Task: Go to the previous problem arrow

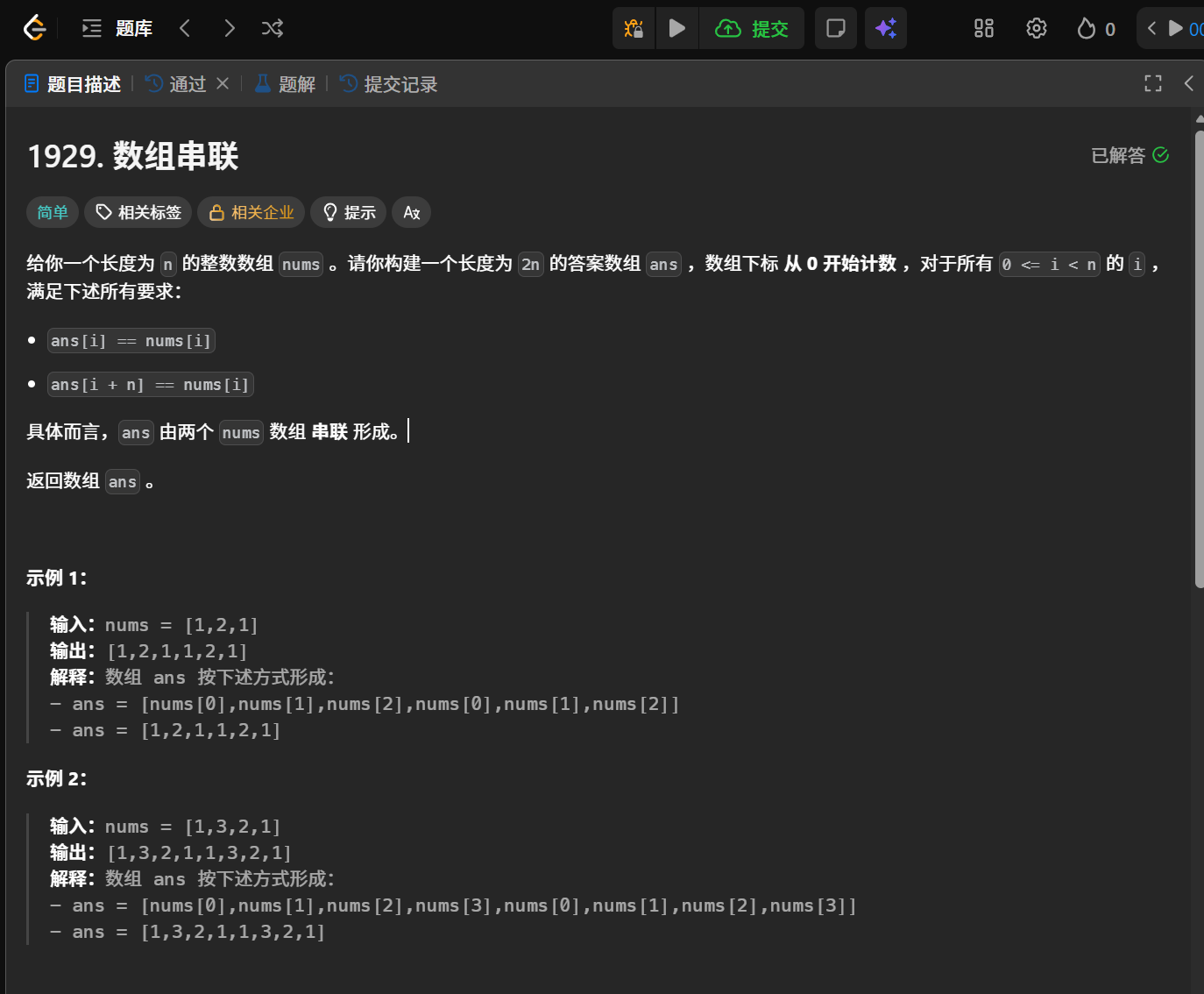Action: click(x=185, y=28)
